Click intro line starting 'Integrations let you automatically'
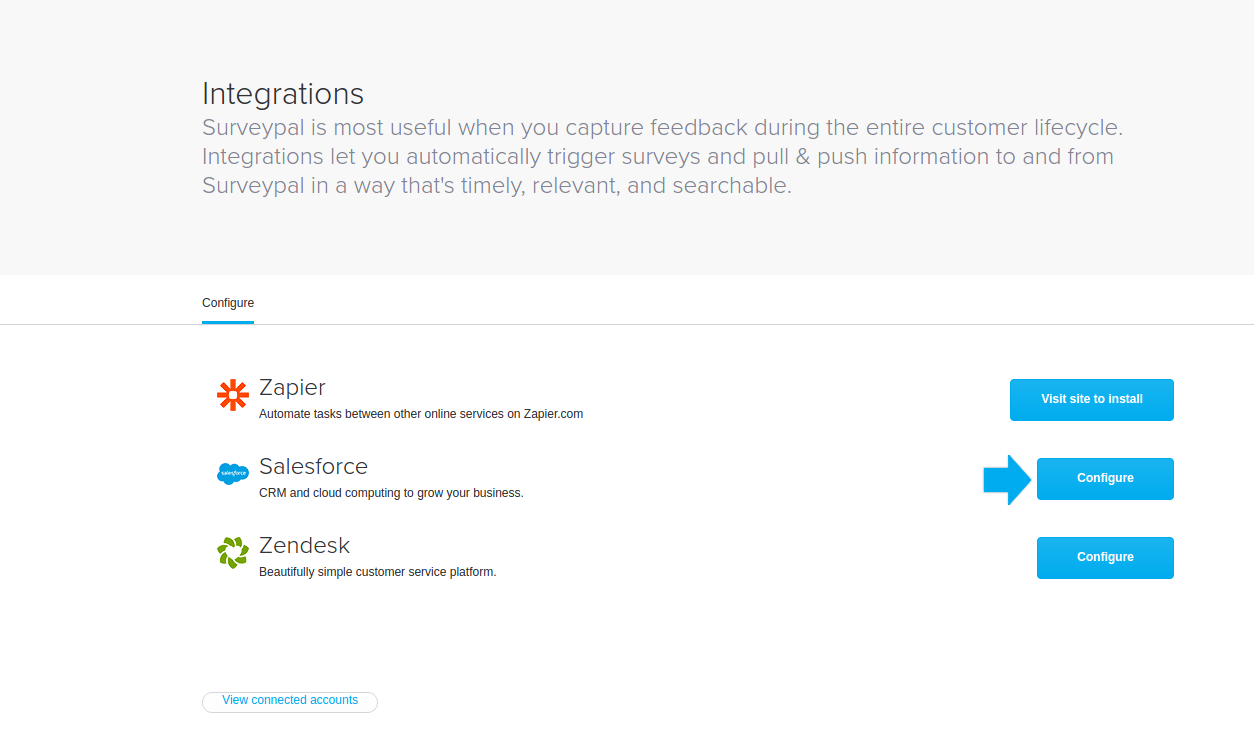Viewport: 1254px width, 741px height. coord(658,157)
